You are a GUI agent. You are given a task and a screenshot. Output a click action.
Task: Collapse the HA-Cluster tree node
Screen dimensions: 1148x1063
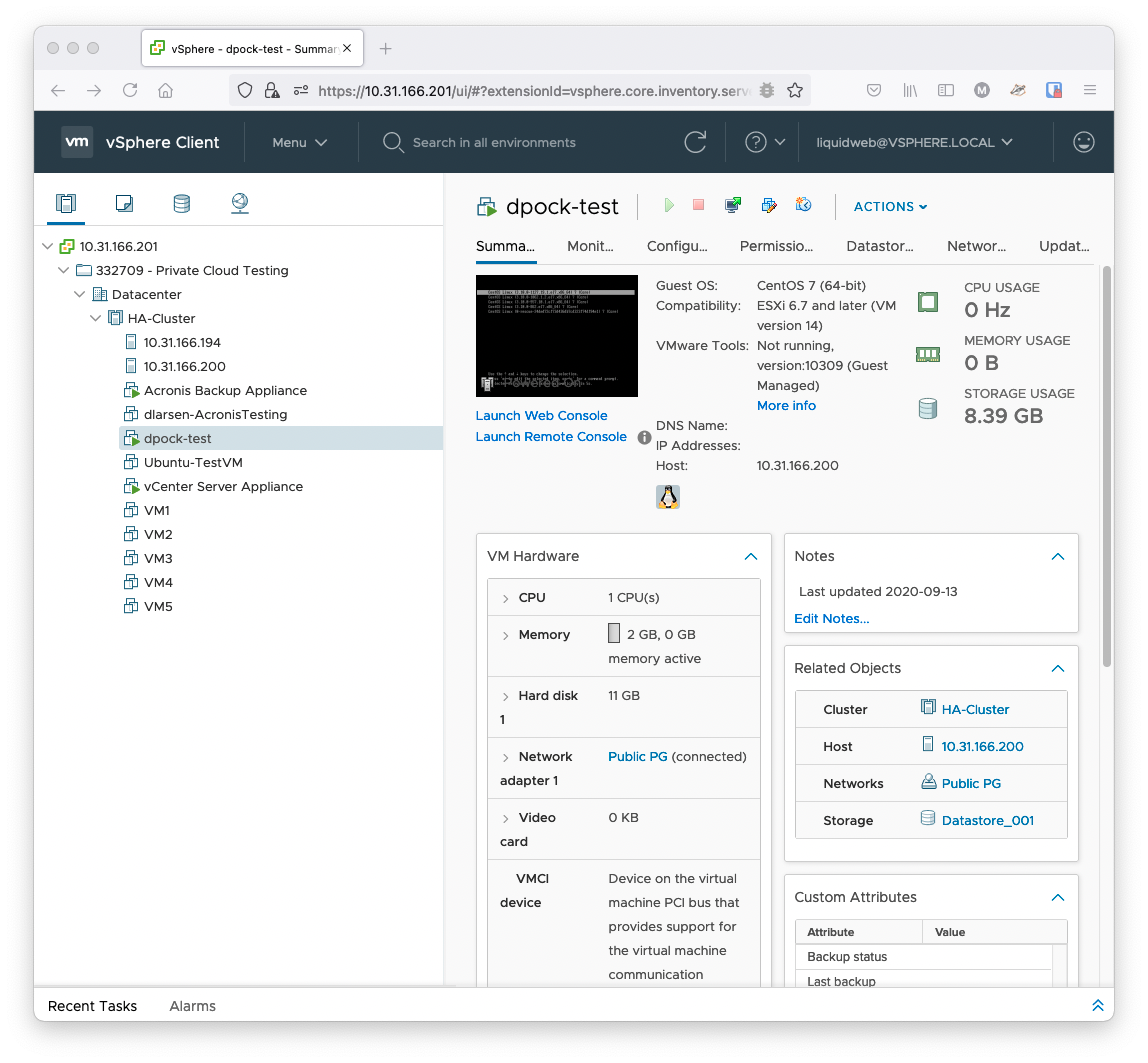click(x=96, y=318)
